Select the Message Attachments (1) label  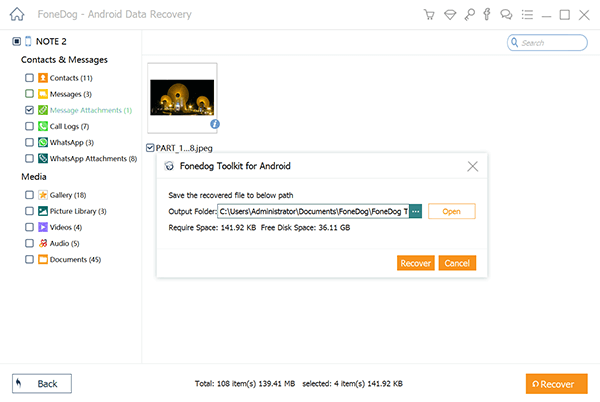tap(91, 110)
